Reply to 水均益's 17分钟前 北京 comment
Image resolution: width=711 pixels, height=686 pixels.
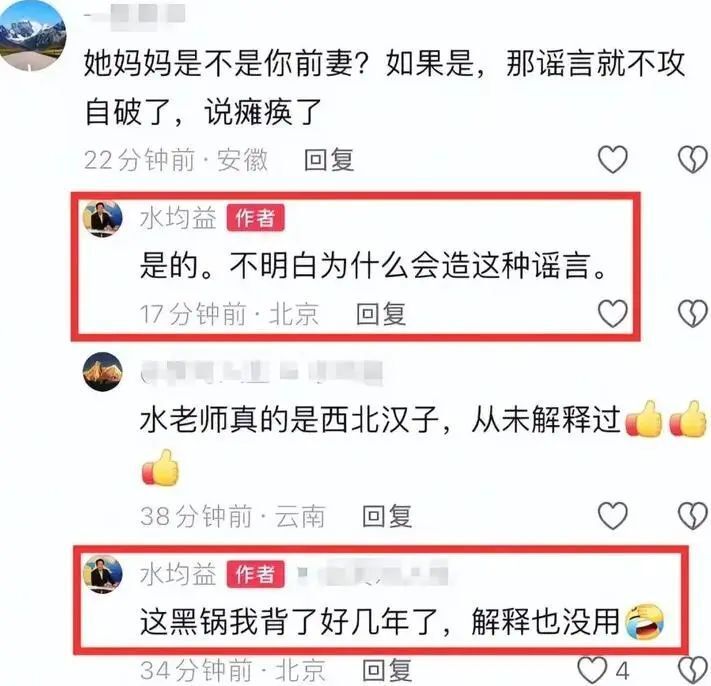[x=381, y=314]
